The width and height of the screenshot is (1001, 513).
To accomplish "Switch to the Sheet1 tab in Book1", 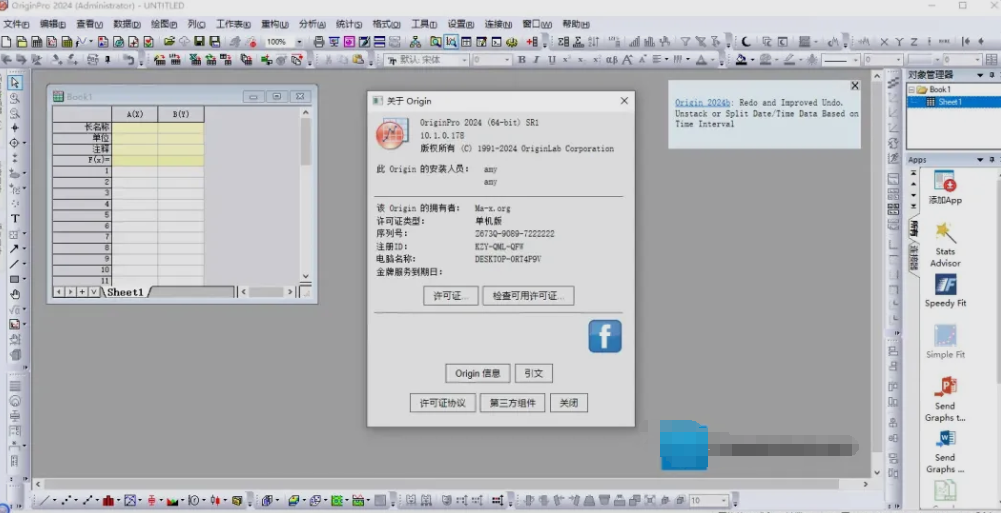I will pyautogui.click(x=125, y=292).
